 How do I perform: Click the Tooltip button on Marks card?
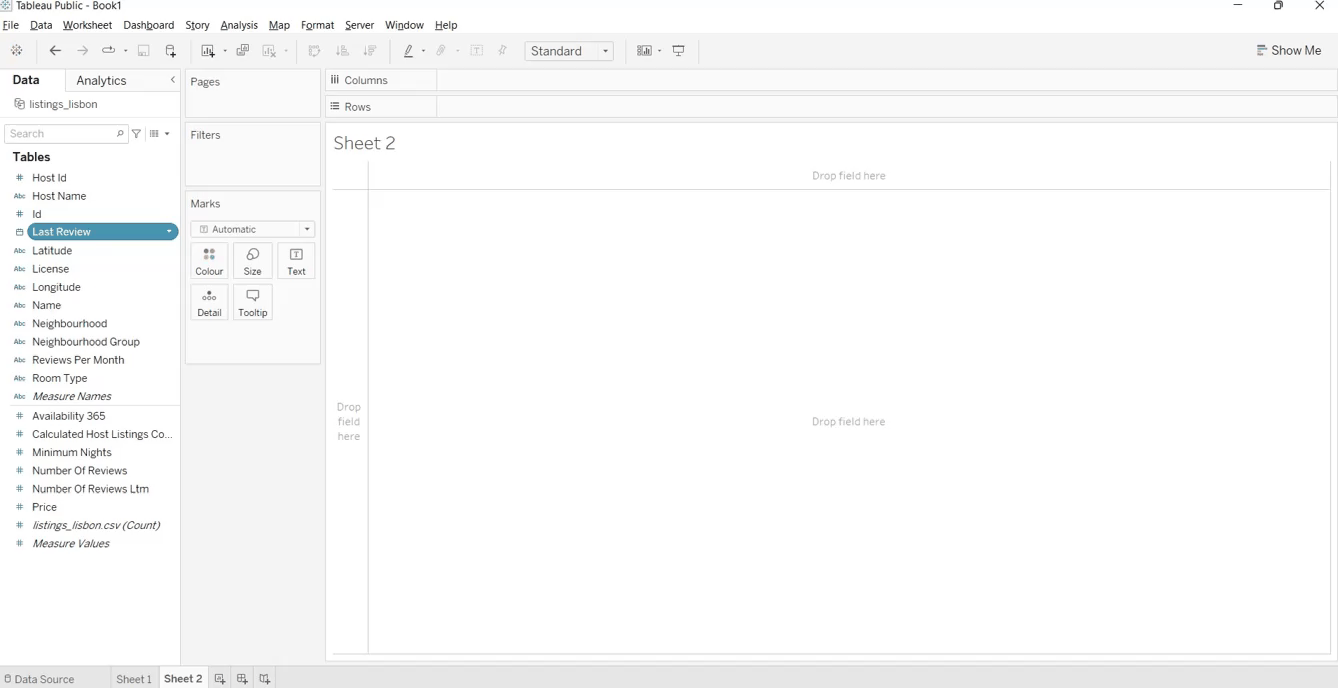point(253,303)
